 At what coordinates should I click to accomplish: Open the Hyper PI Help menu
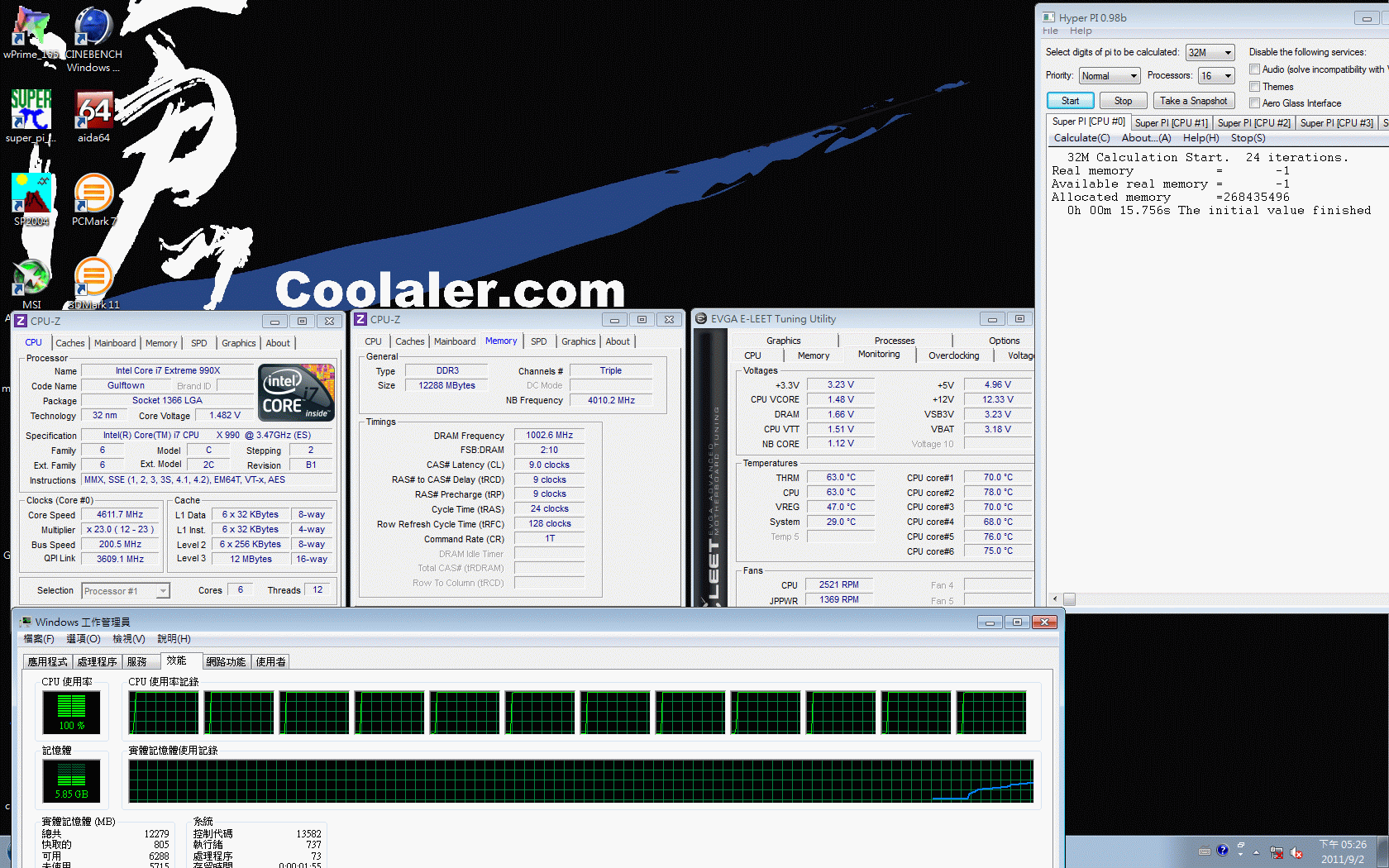click(x=1081, y=31)
